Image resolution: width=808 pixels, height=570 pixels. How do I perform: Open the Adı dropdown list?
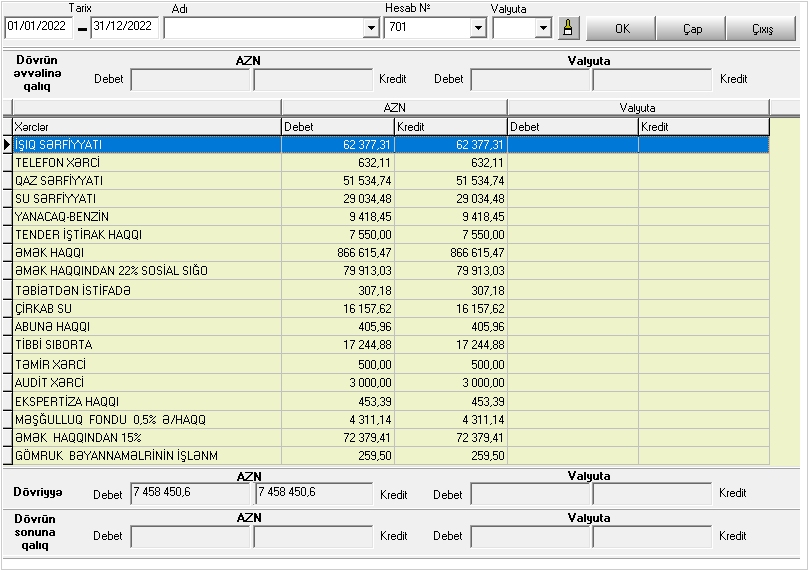click(371, 28)
